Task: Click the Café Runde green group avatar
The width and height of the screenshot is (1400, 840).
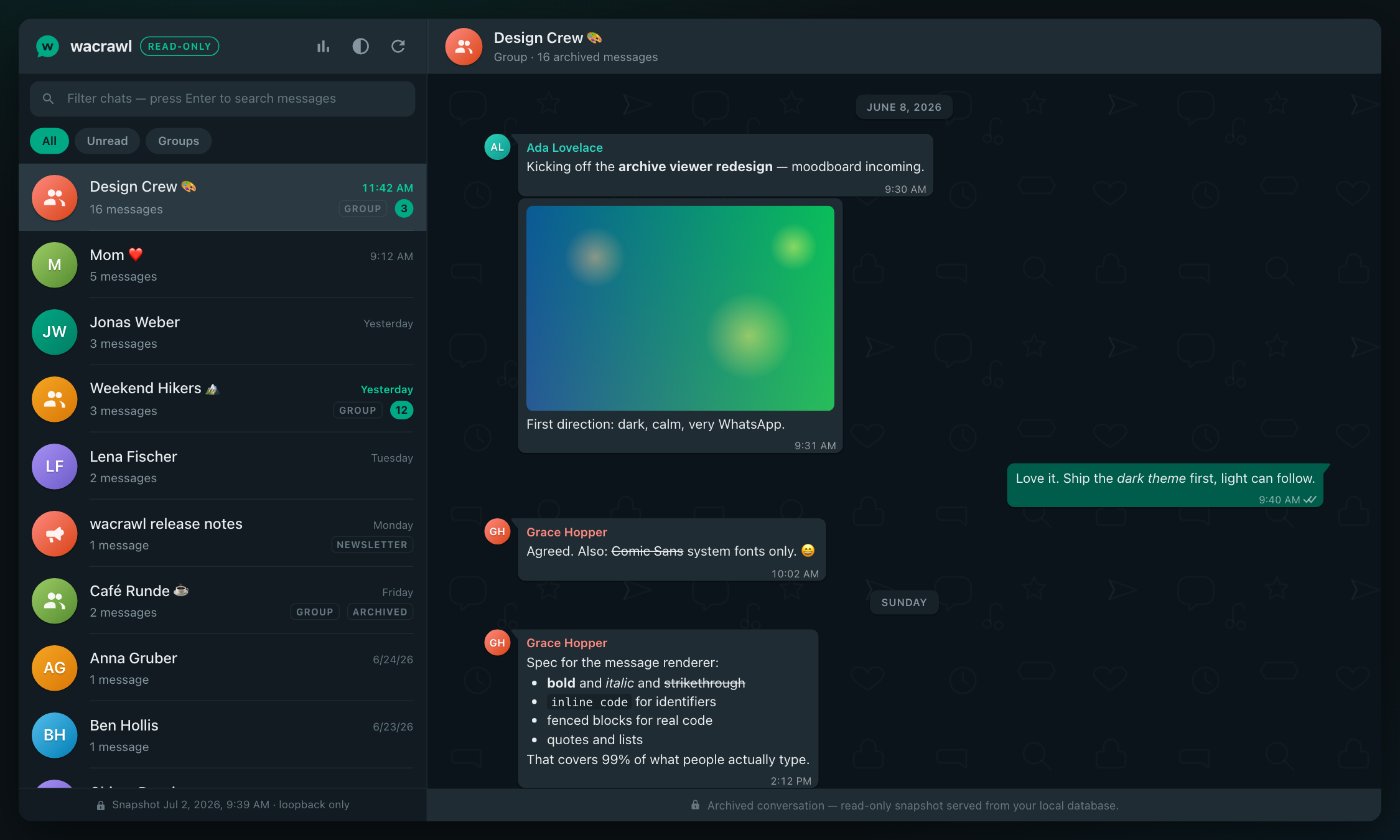Action: click(x=55, y=601)
